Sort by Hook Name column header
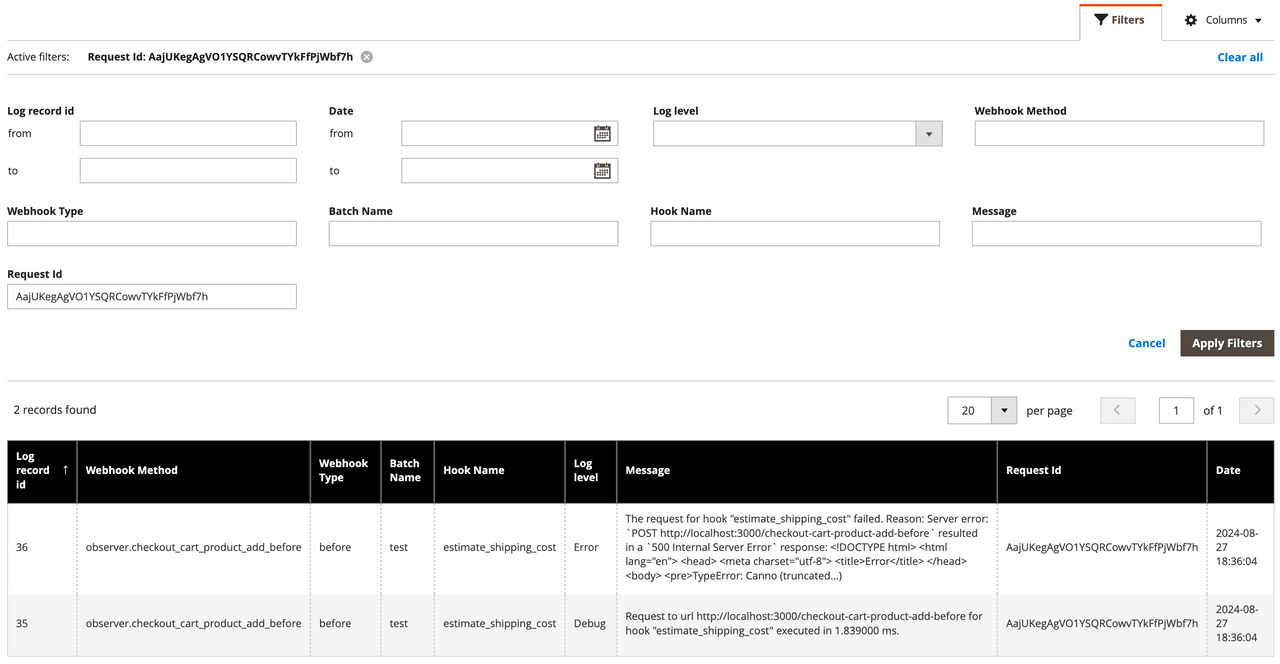Image resolution: width=1280 pixels, height=664 pixels. pos(499,470)
